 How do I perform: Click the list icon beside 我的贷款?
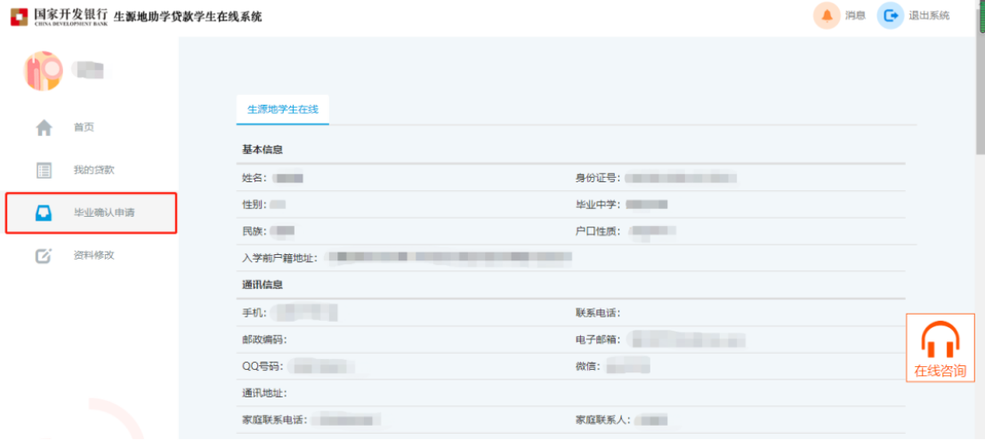44,170
